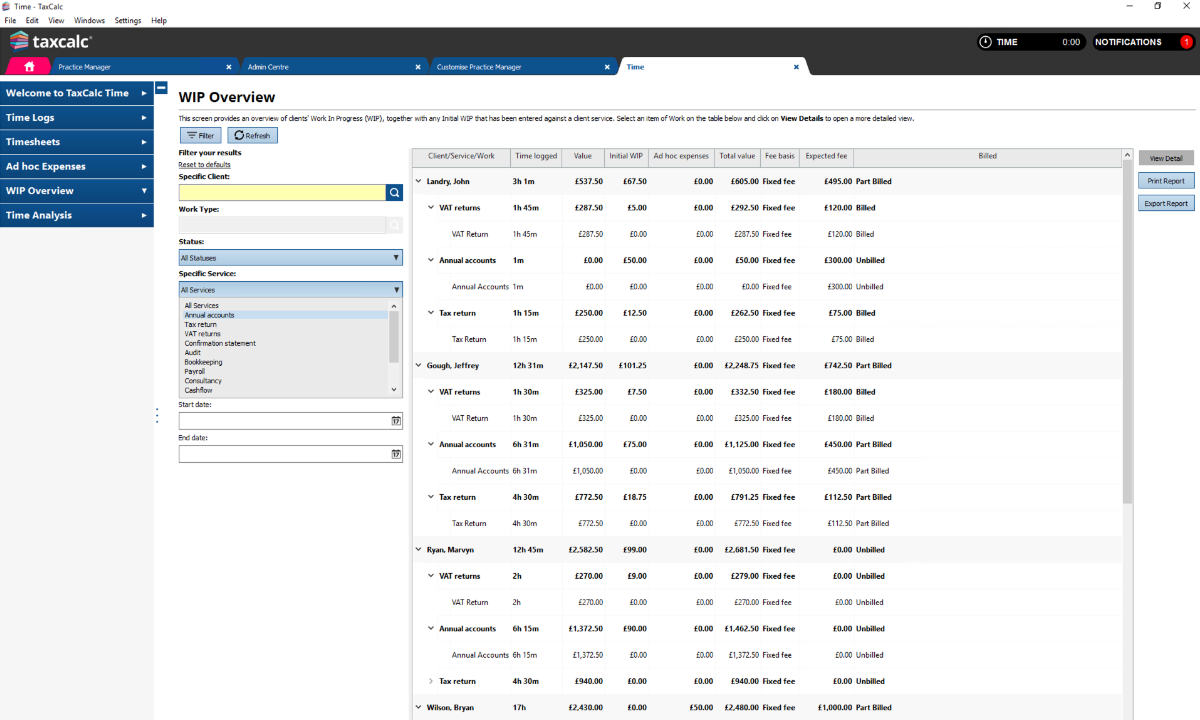Click Reset to defaults link
Viewport: 1200px width, 720px height.
point(204,164)
